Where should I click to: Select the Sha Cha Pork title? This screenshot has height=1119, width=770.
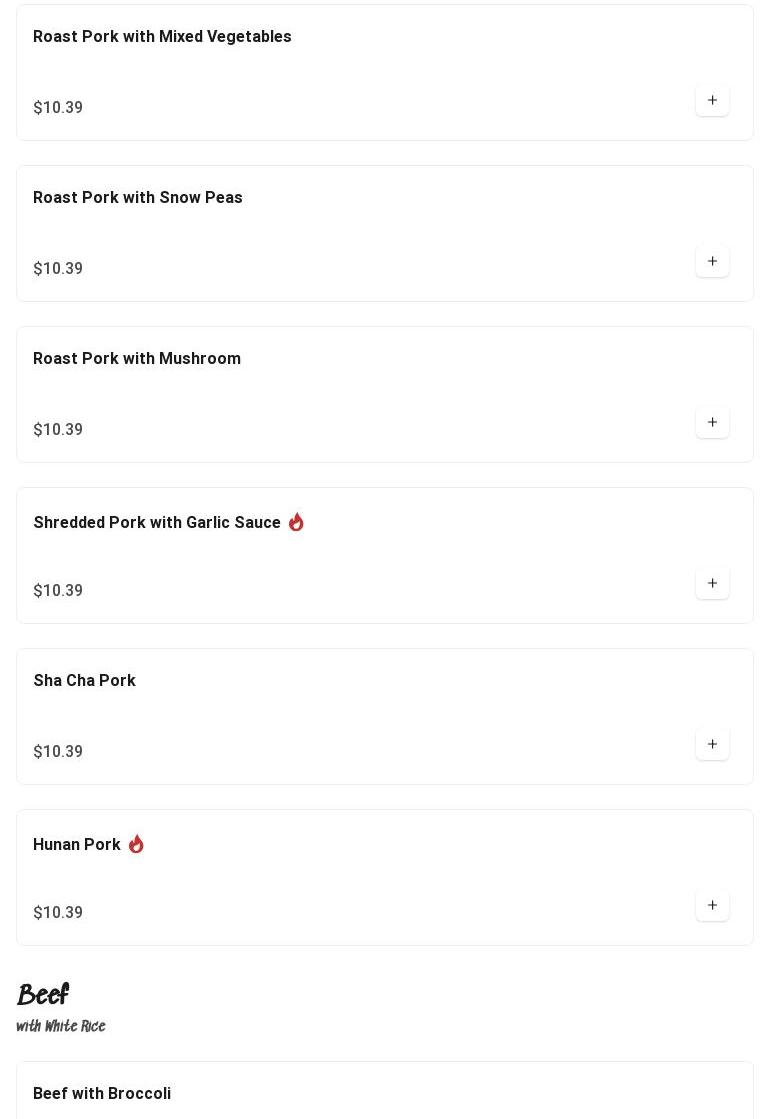[84, 681]
